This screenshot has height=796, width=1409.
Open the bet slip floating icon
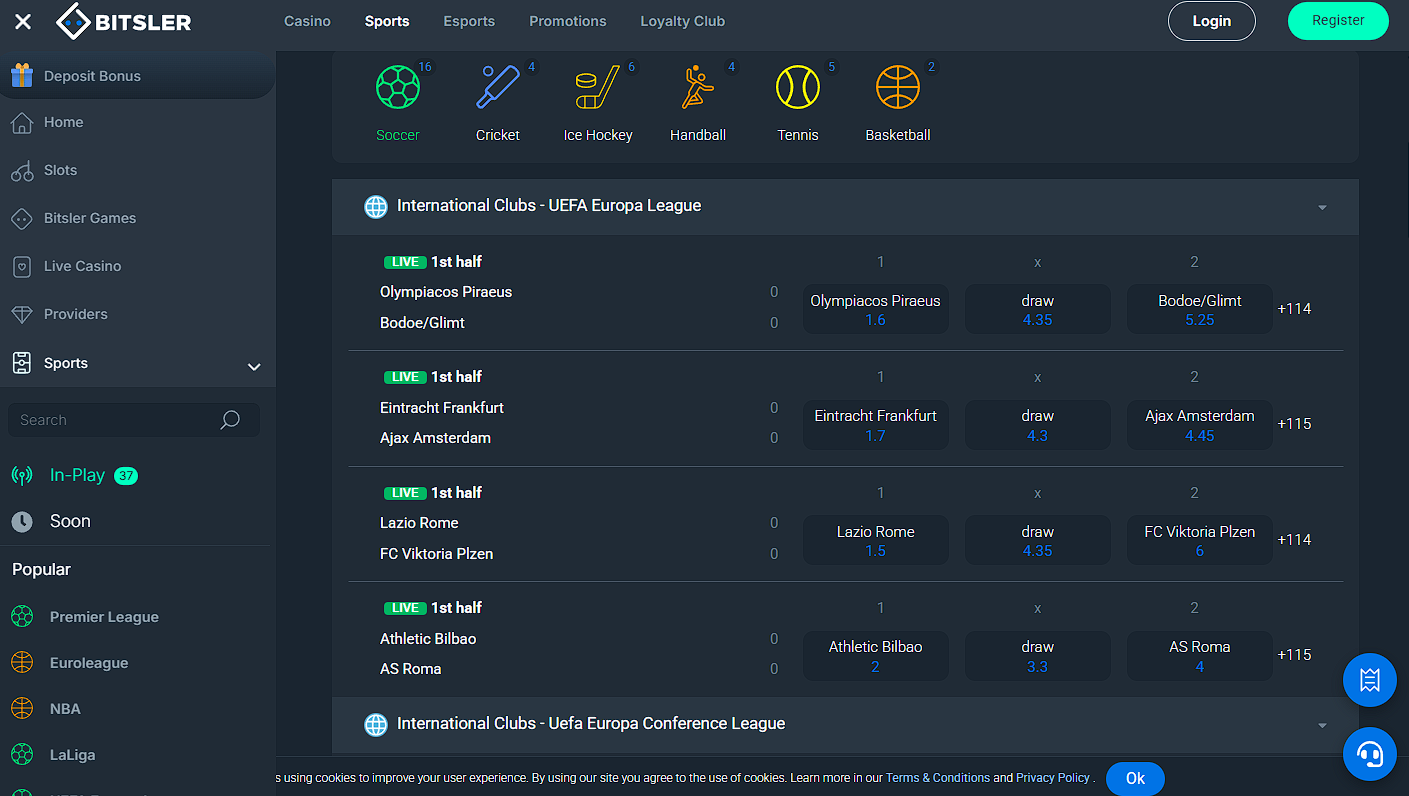click(x=1369, y=681)
